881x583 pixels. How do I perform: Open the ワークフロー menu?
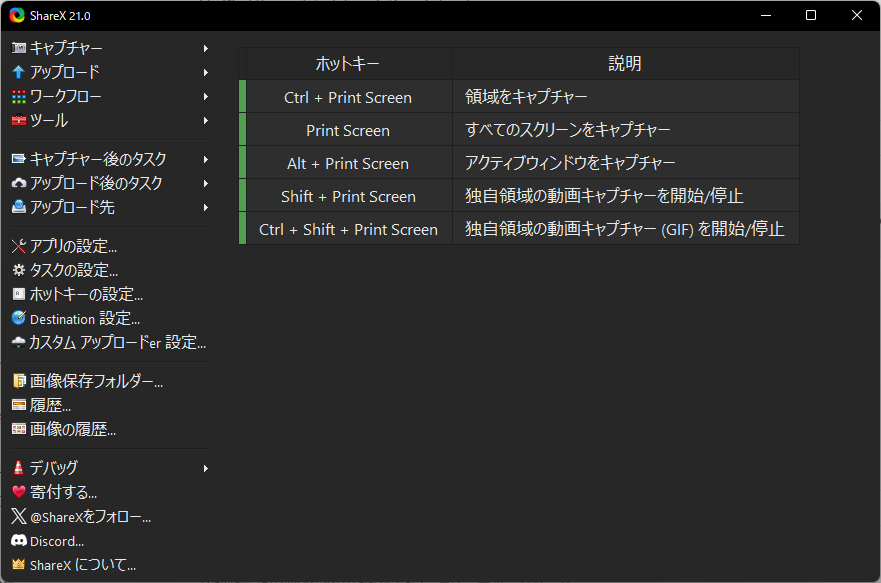tap(111, 97)
